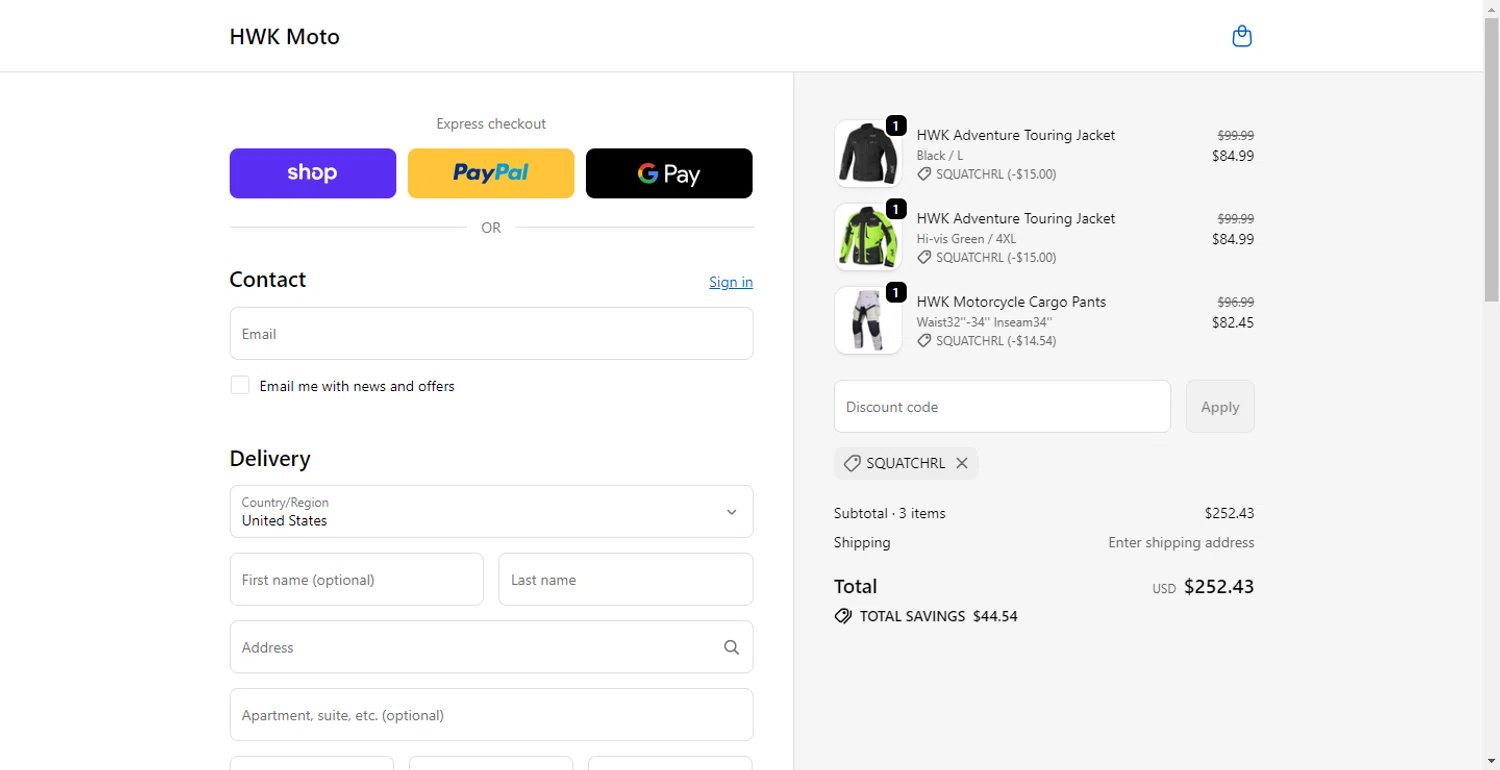Focus the Discount code input field
Screen dimensions: 1500x770
click(x=1002, y=406)
